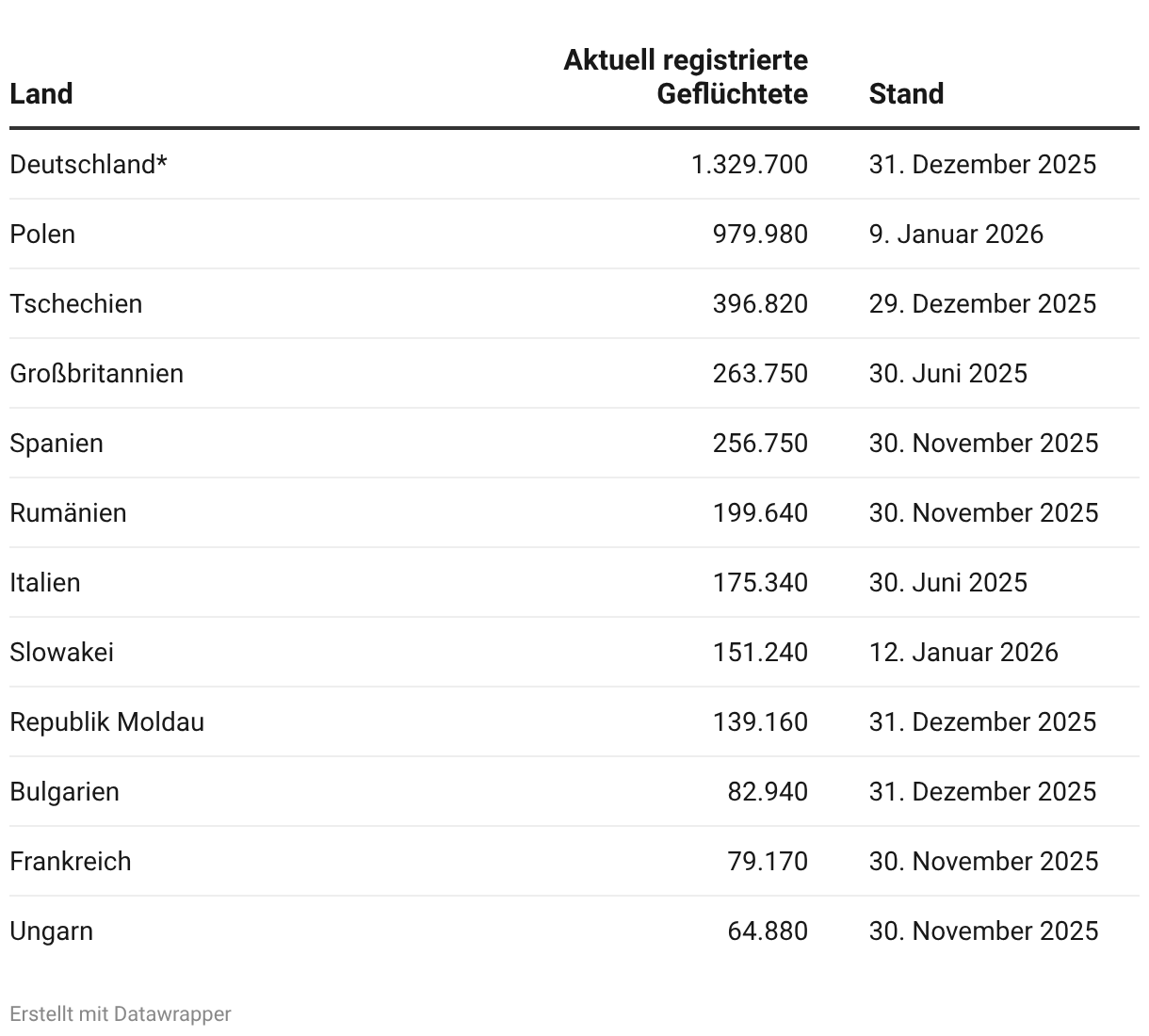Select the Bulgarien row label
1149x1036 pixels.
point(65,792)
